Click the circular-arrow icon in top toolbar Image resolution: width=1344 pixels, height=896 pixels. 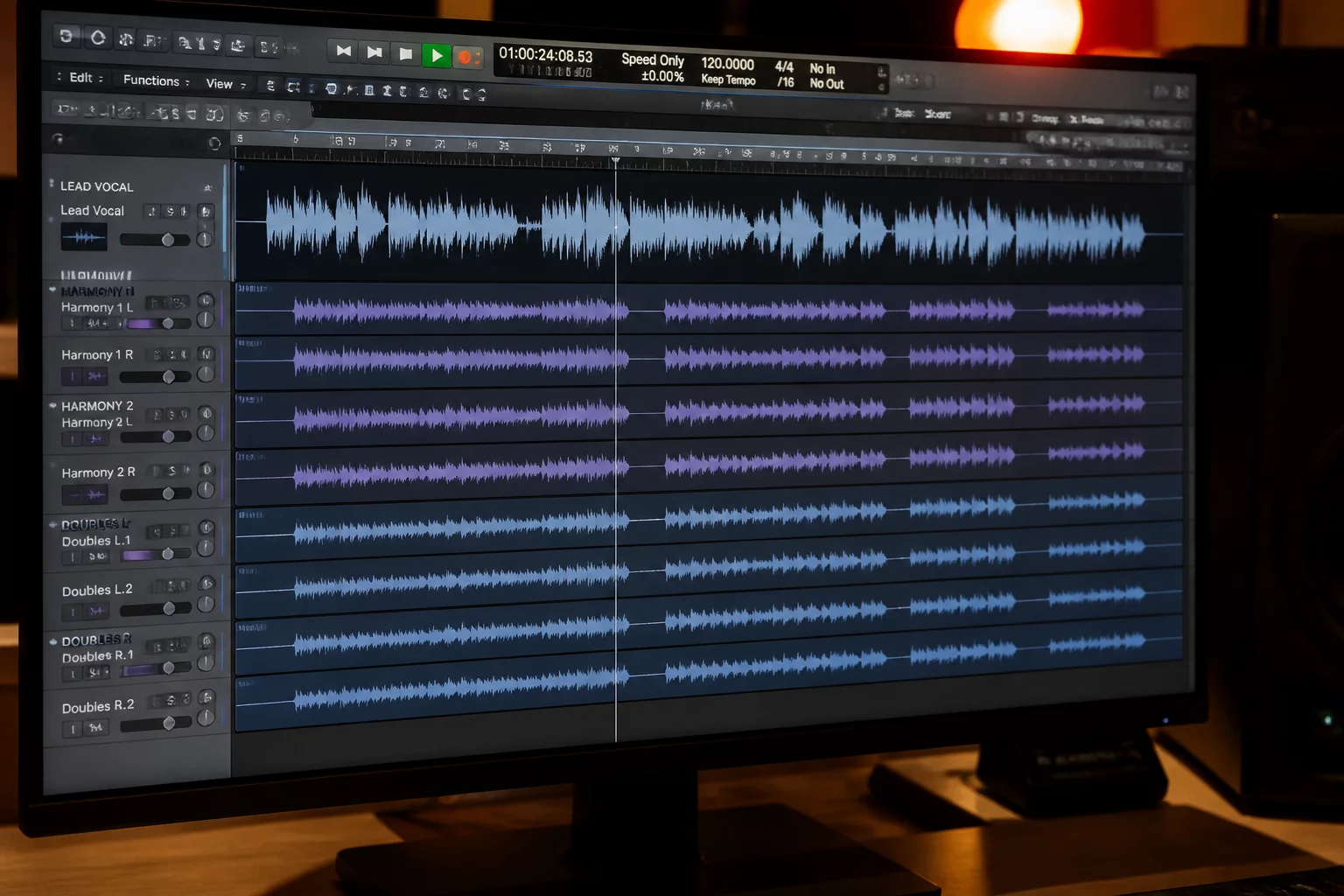(98, 38)
